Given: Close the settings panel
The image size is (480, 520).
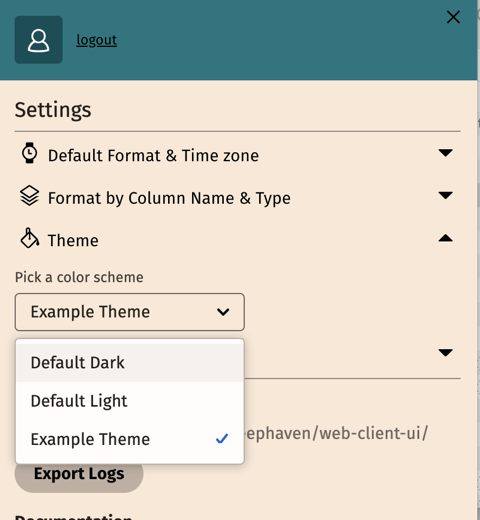Looking at the screenshot, I should click(x=453, y=17).
